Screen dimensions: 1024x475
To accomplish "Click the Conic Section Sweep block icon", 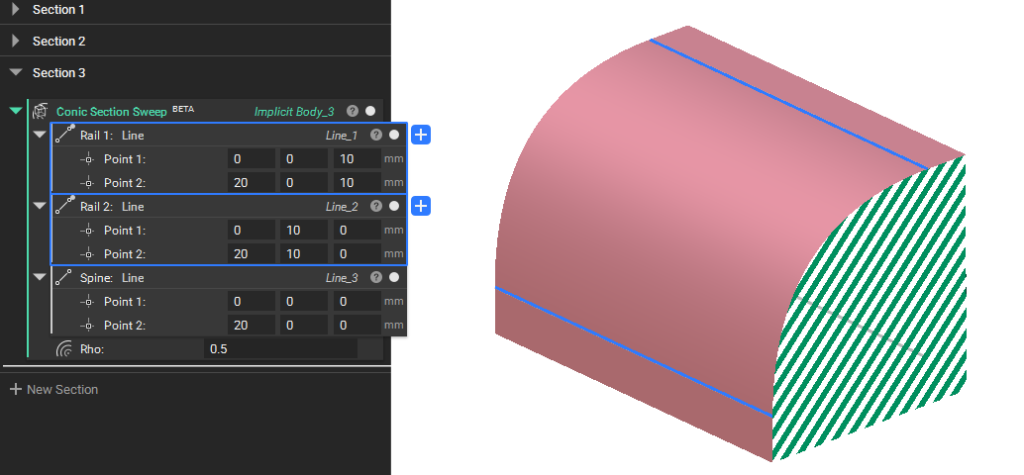I will pos(41,112).
